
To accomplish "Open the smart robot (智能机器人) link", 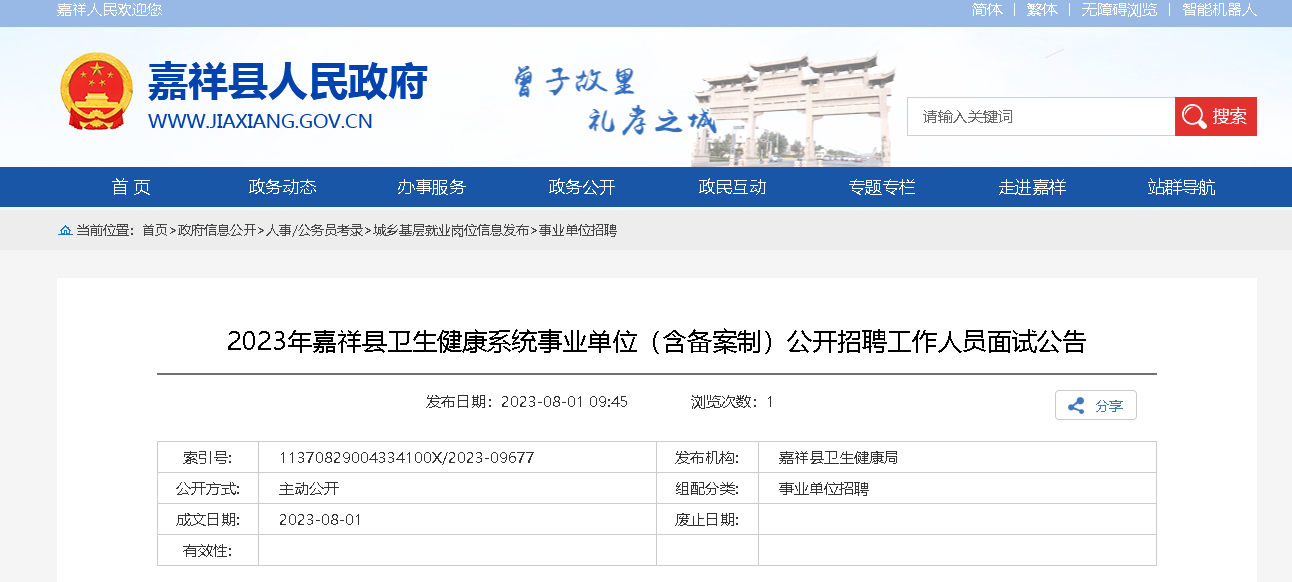I will [1219, 10].
